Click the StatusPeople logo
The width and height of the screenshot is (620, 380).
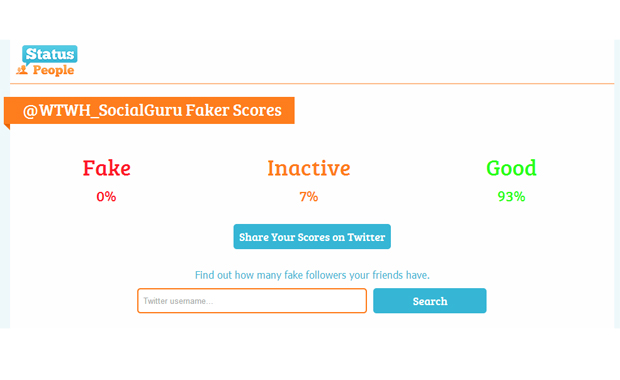[x=47, y=60]
